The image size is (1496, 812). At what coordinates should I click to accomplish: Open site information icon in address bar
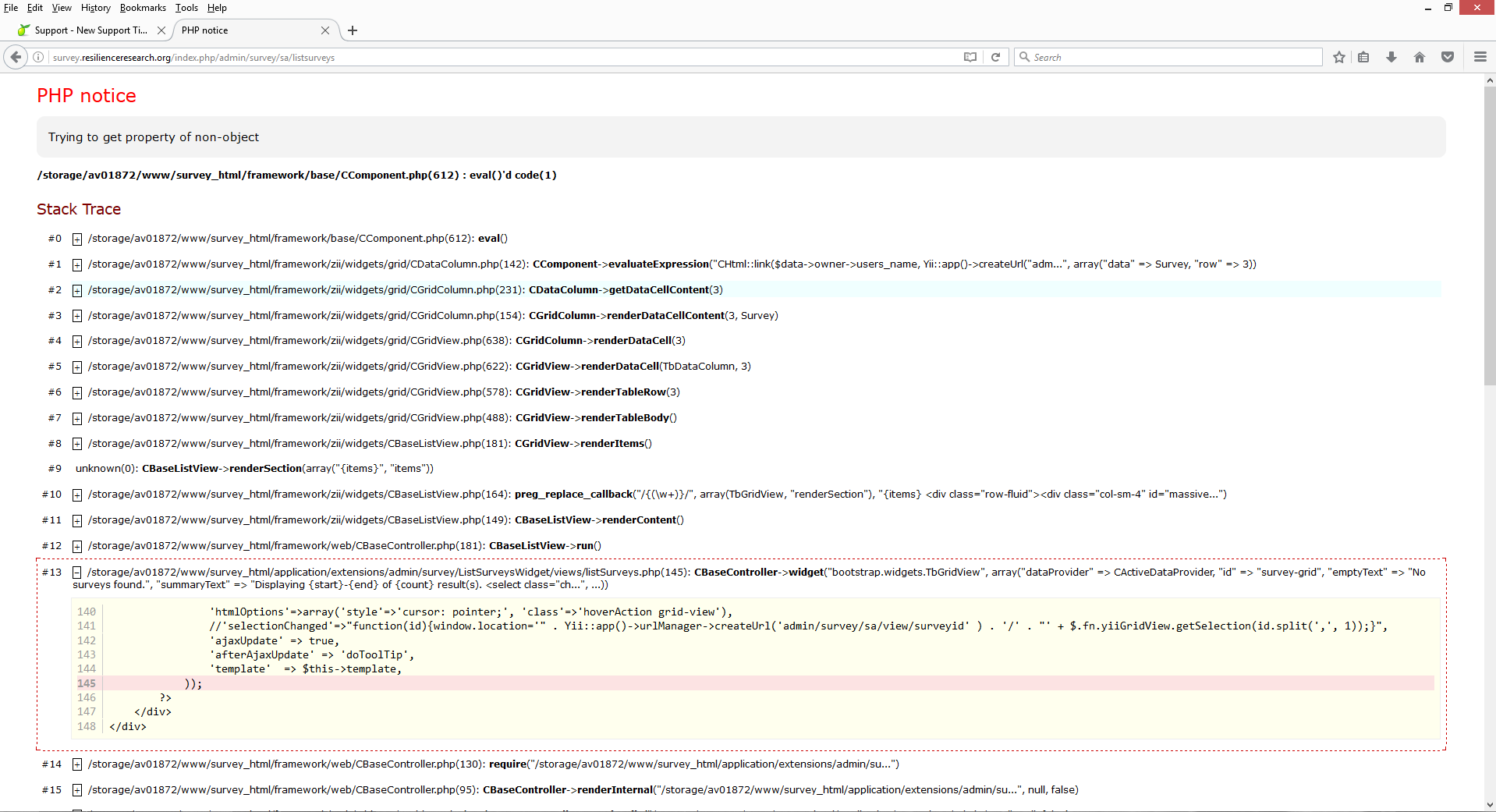(x=38, y=57)
